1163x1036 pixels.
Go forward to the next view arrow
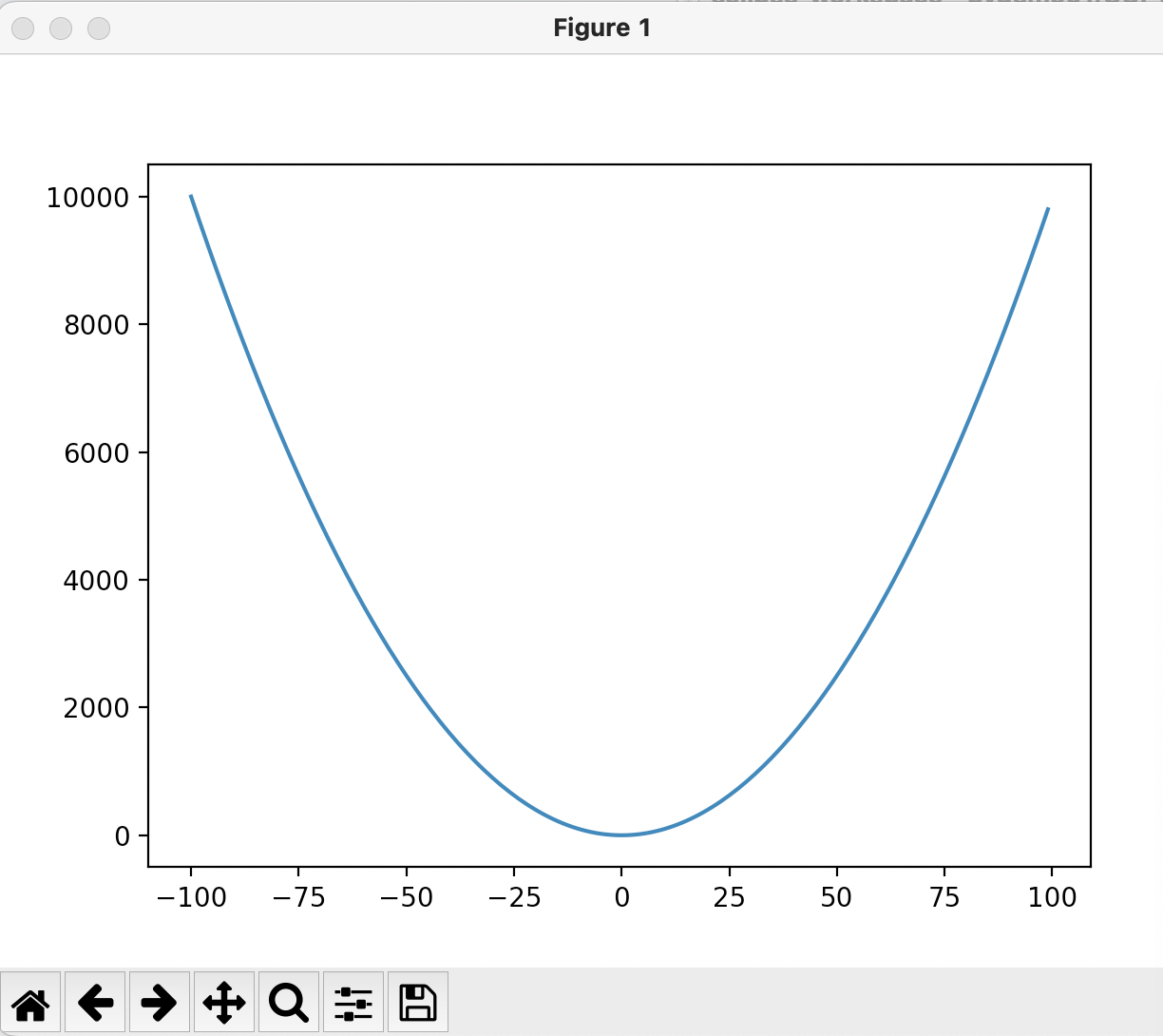pos(160,1002)
